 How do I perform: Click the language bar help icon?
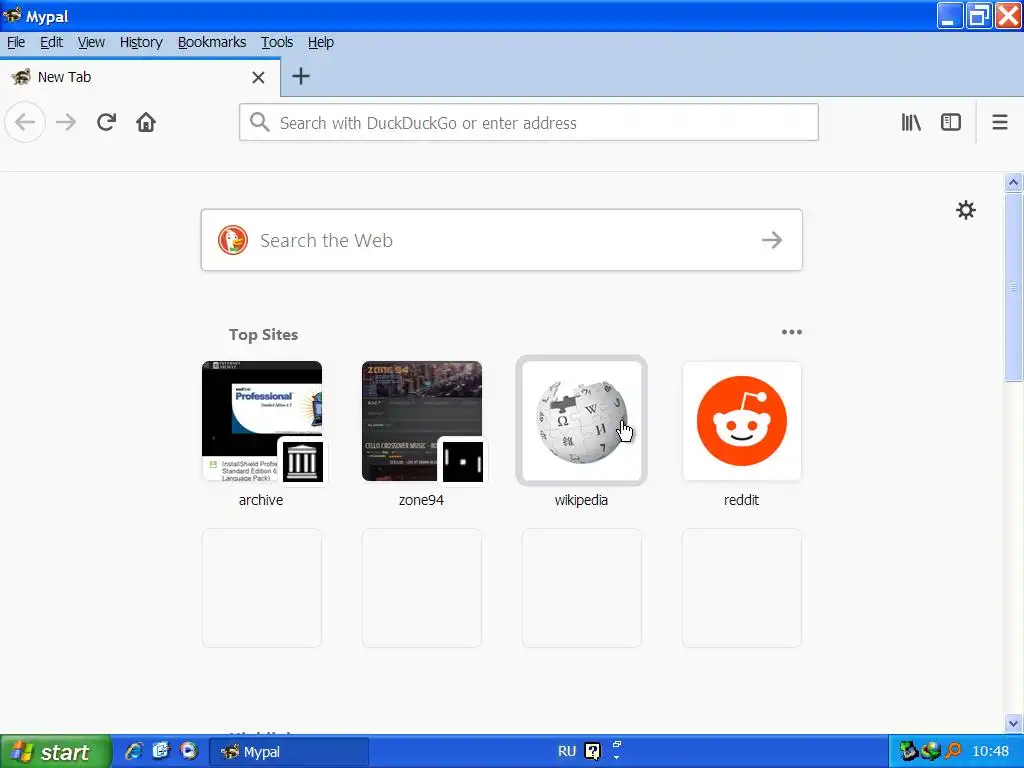point(592,751)
